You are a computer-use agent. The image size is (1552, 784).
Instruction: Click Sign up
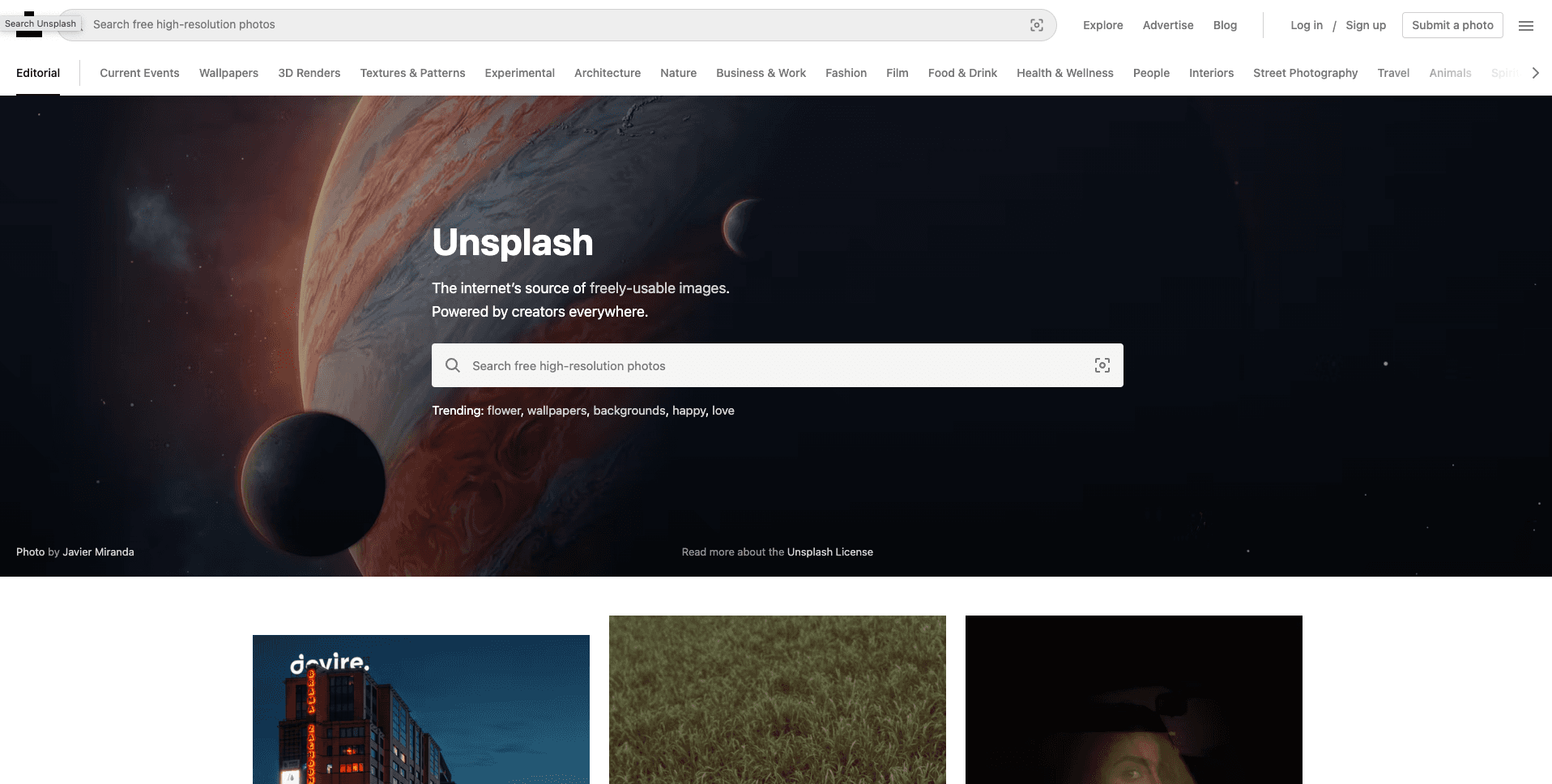coord(1366,25)
